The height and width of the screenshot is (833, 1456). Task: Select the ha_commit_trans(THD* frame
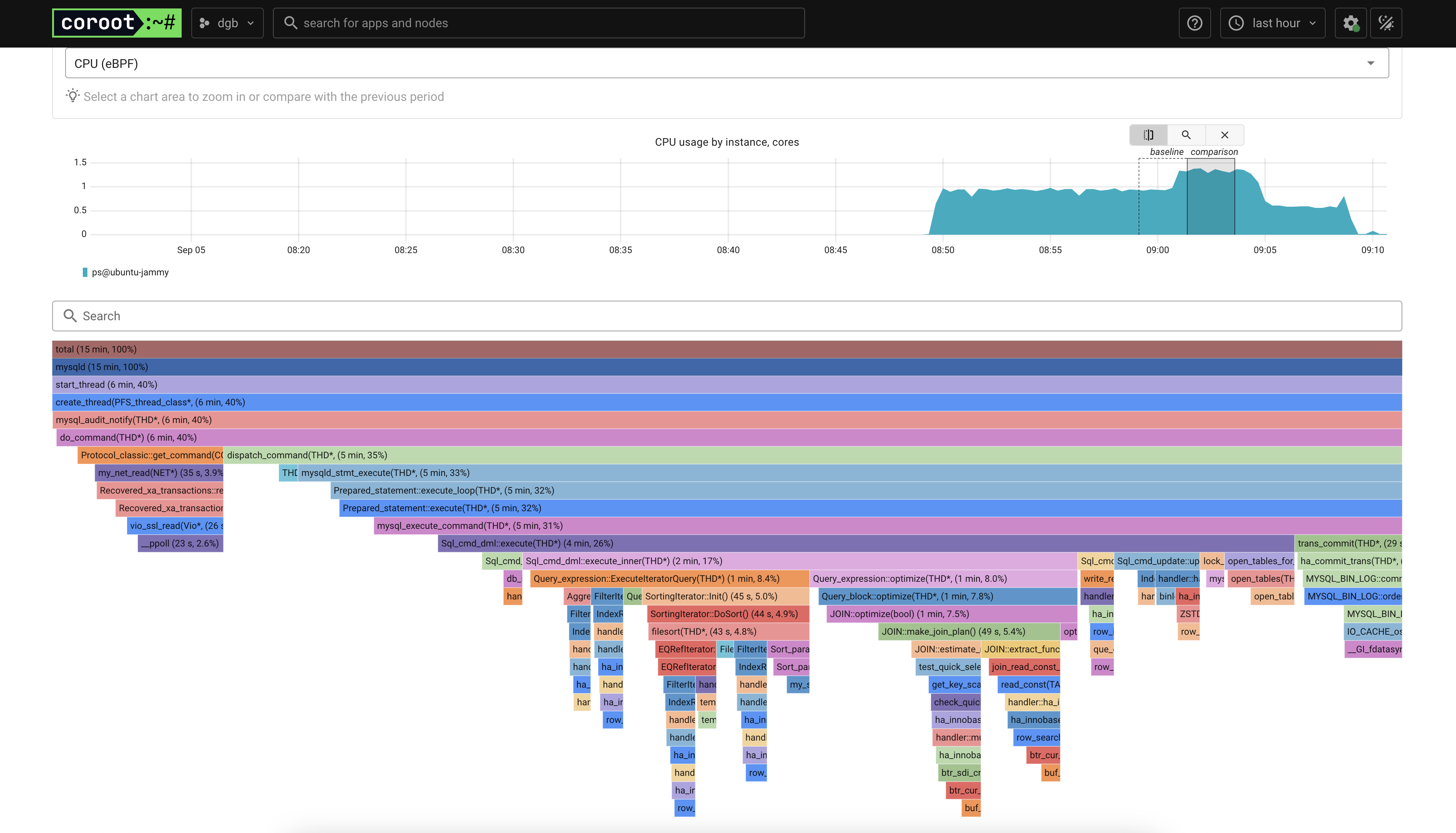click(x=1350, y=561)
